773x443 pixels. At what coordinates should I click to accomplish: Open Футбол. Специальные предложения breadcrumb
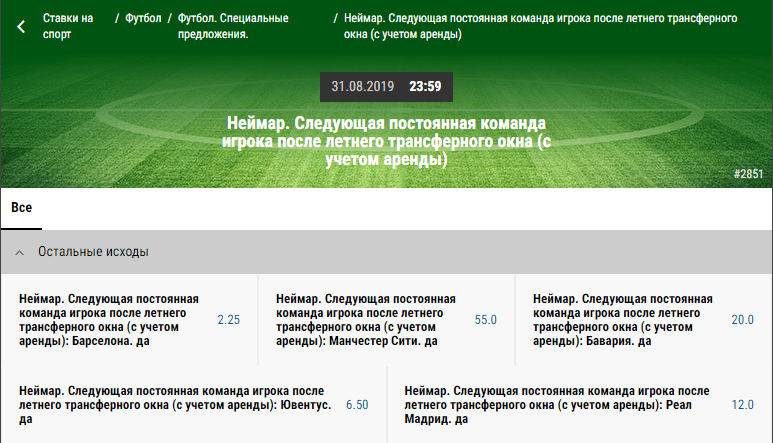233,26
